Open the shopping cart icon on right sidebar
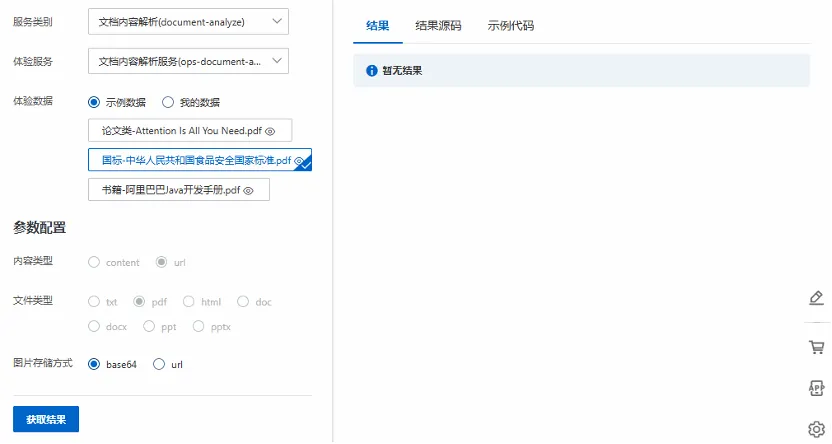The image size is (832, 444). pyautogui.click(x=817, y=347)
